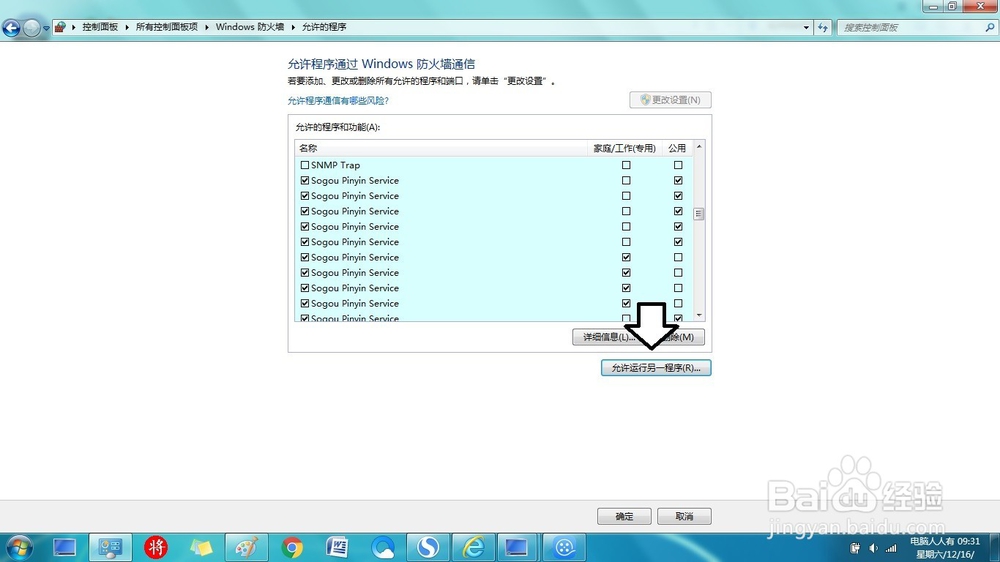Cancel with the 取消 button
Viewport: 1000px width, 562px height.
684,516
